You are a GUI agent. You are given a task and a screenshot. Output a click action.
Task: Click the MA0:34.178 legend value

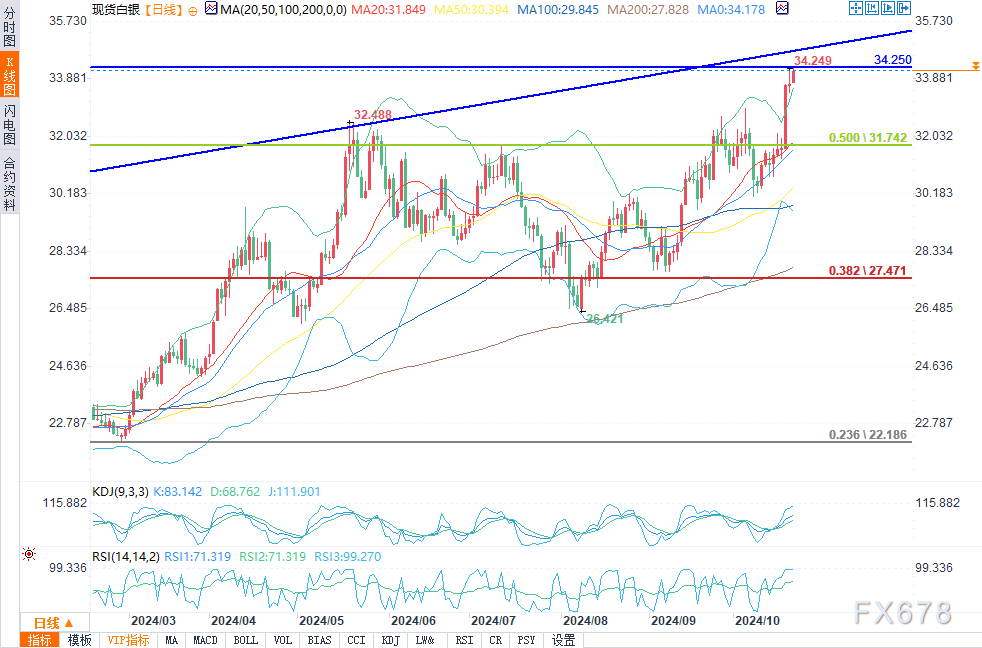point(731,9)
